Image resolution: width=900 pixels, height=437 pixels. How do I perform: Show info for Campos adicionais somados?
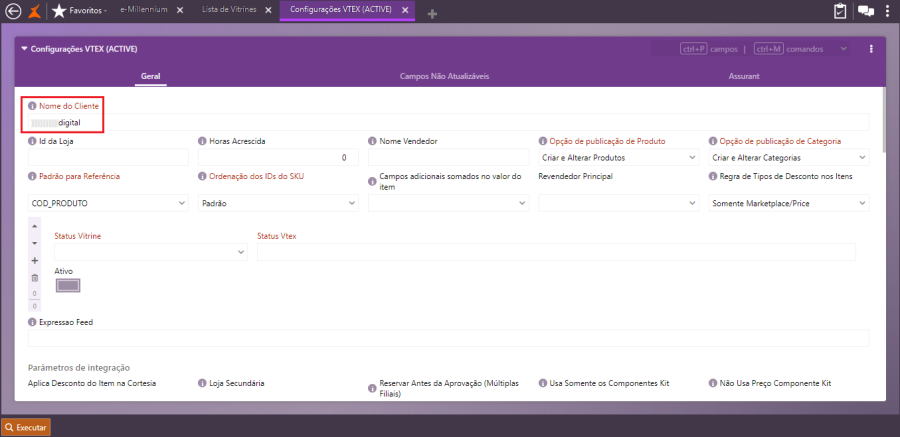tap(373, 181)
